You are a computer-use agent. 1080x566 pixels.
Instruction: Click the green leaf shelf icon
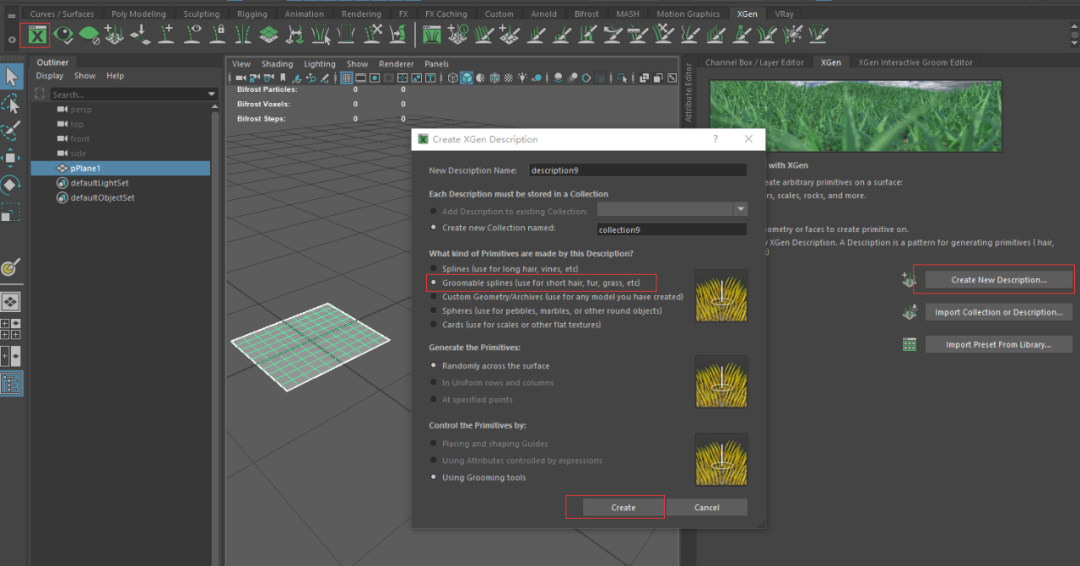[x=89, y=34]
